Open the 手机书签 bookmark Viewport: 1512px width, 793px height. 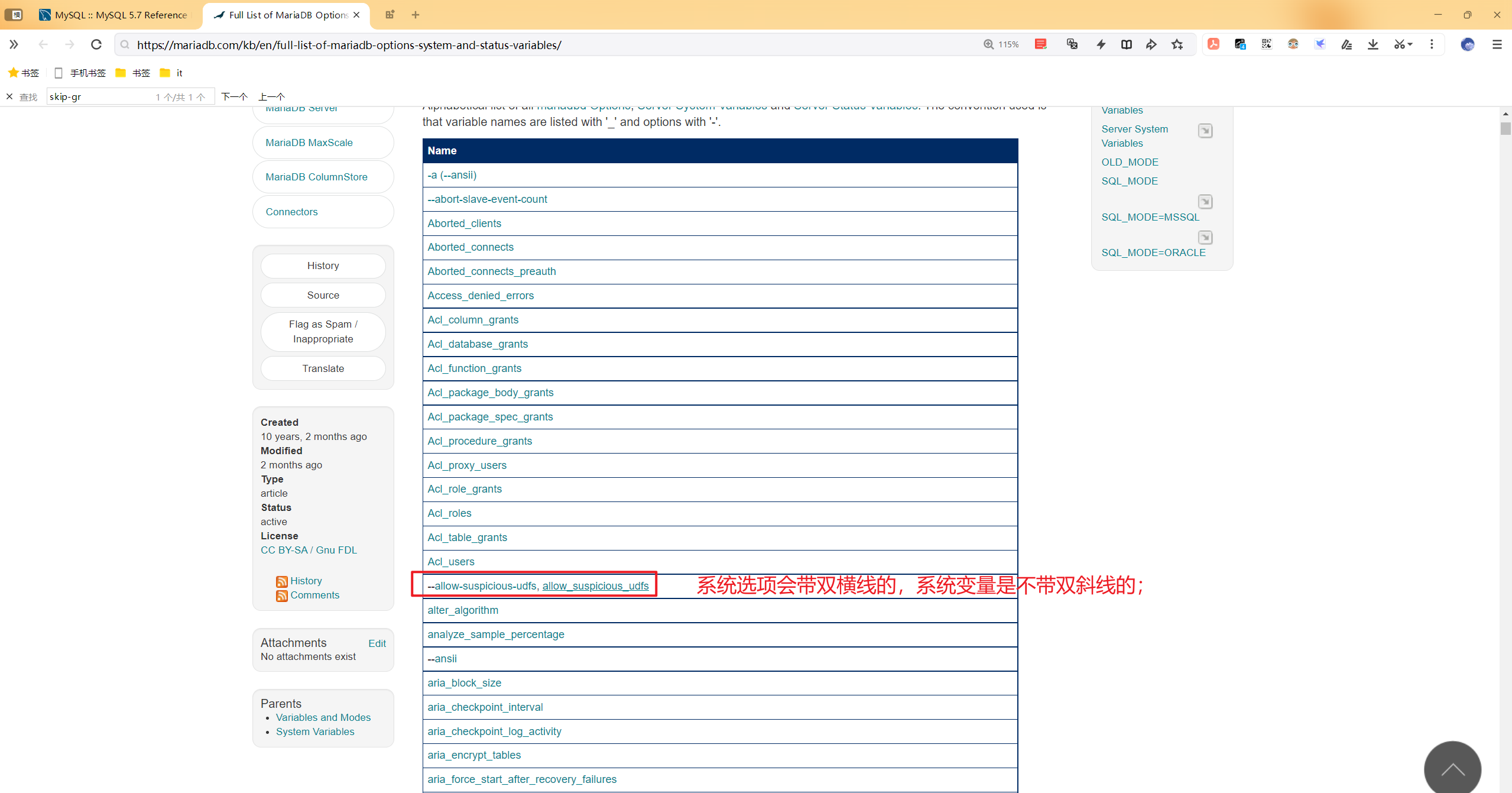(x=80, y=73)
